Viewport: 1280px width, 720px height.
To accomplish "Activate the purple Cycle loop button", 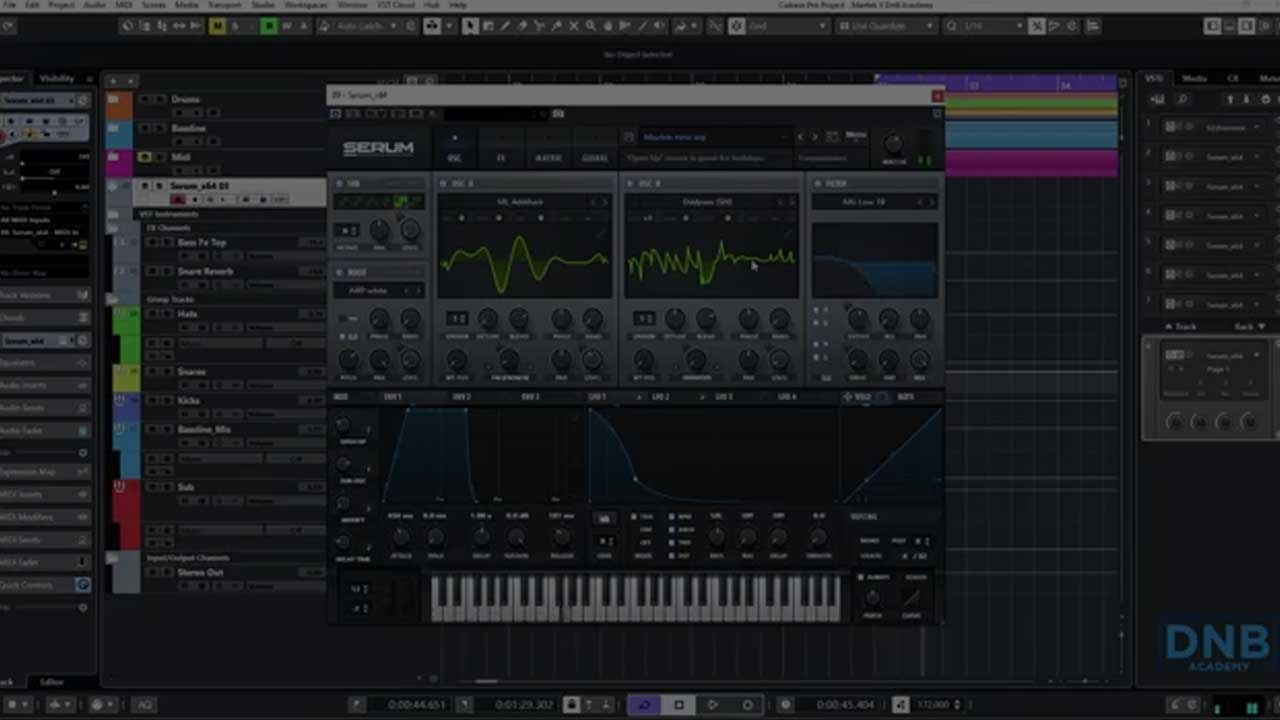I will click(x=644, y=705).
